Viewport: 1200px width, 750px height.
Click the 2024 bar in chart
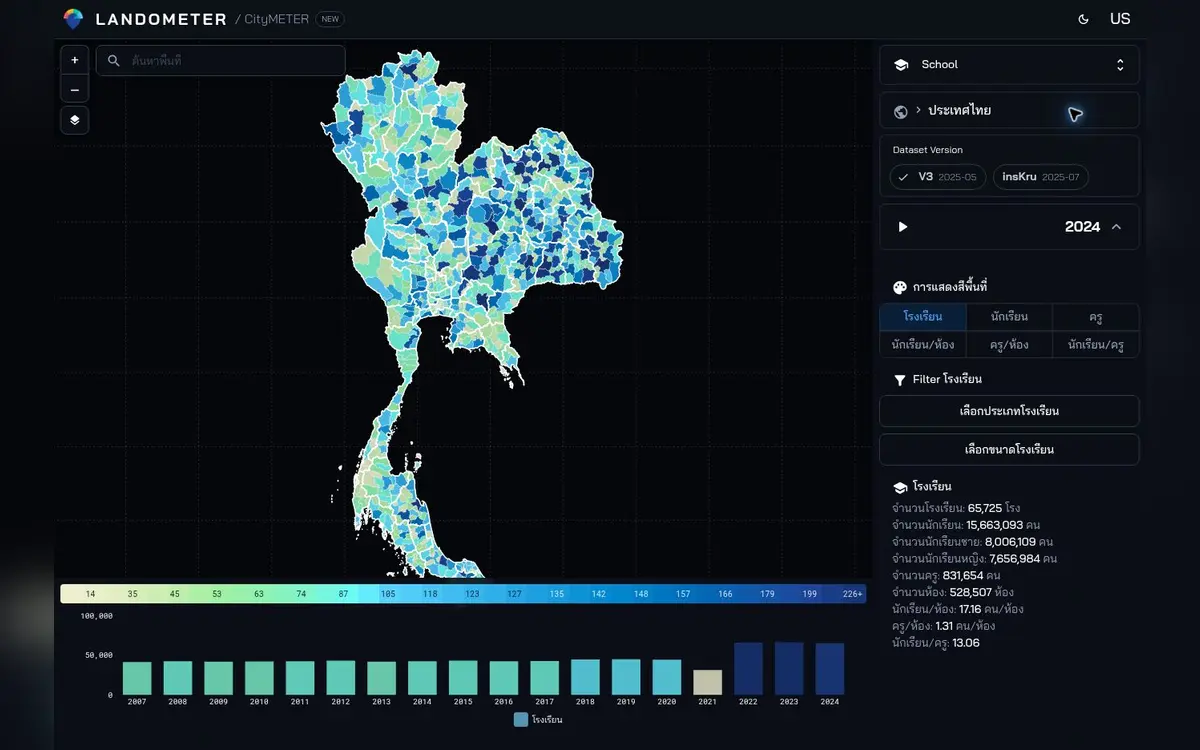(x=830, y=669)
